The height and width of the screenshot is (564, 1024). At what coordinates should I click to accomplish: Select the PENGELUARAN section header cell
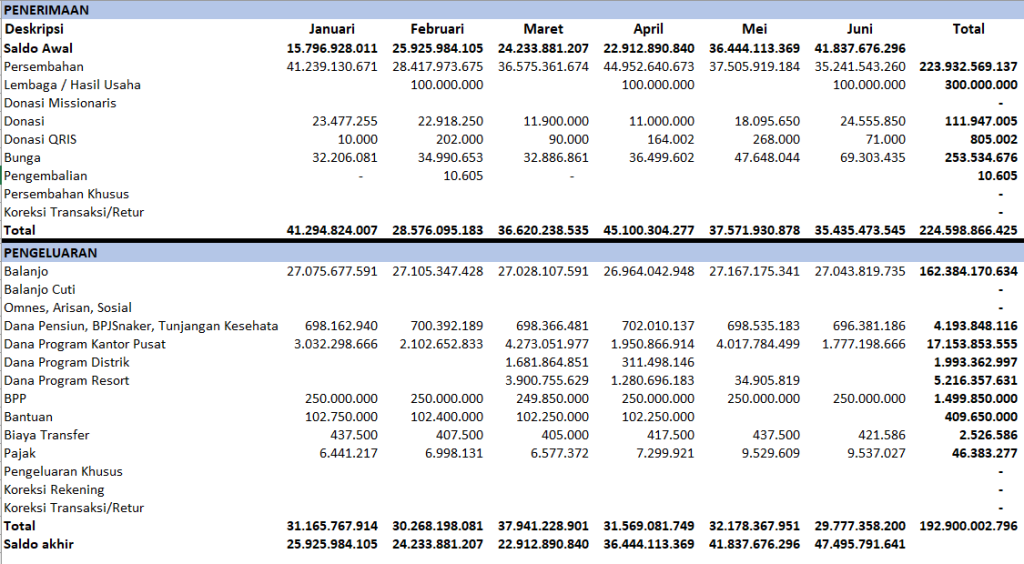pos(50,253)
